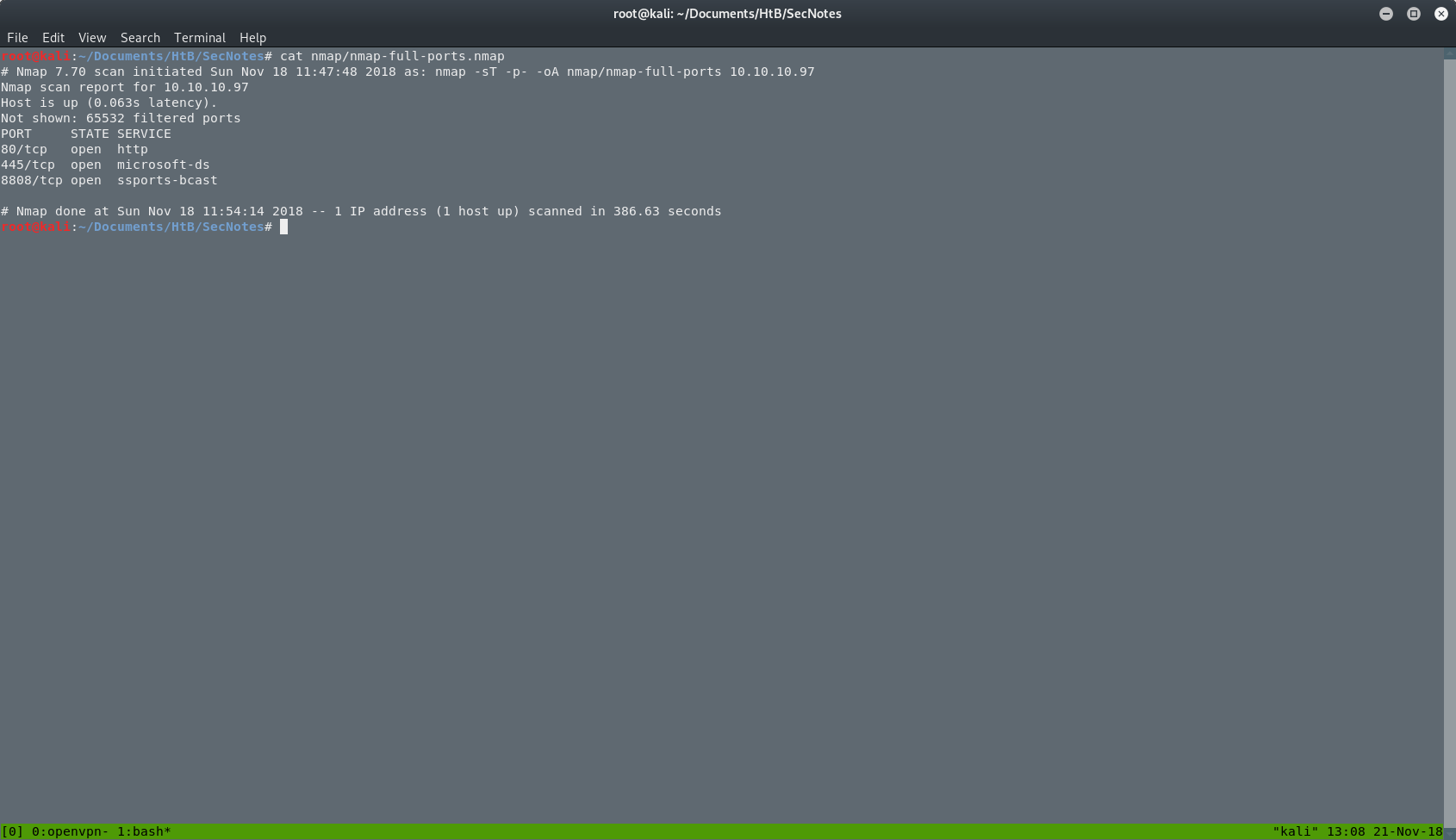Screen dimensions: 1456x840
Task: Click the tmux session indicator [0]
Action: click(12, 831)
